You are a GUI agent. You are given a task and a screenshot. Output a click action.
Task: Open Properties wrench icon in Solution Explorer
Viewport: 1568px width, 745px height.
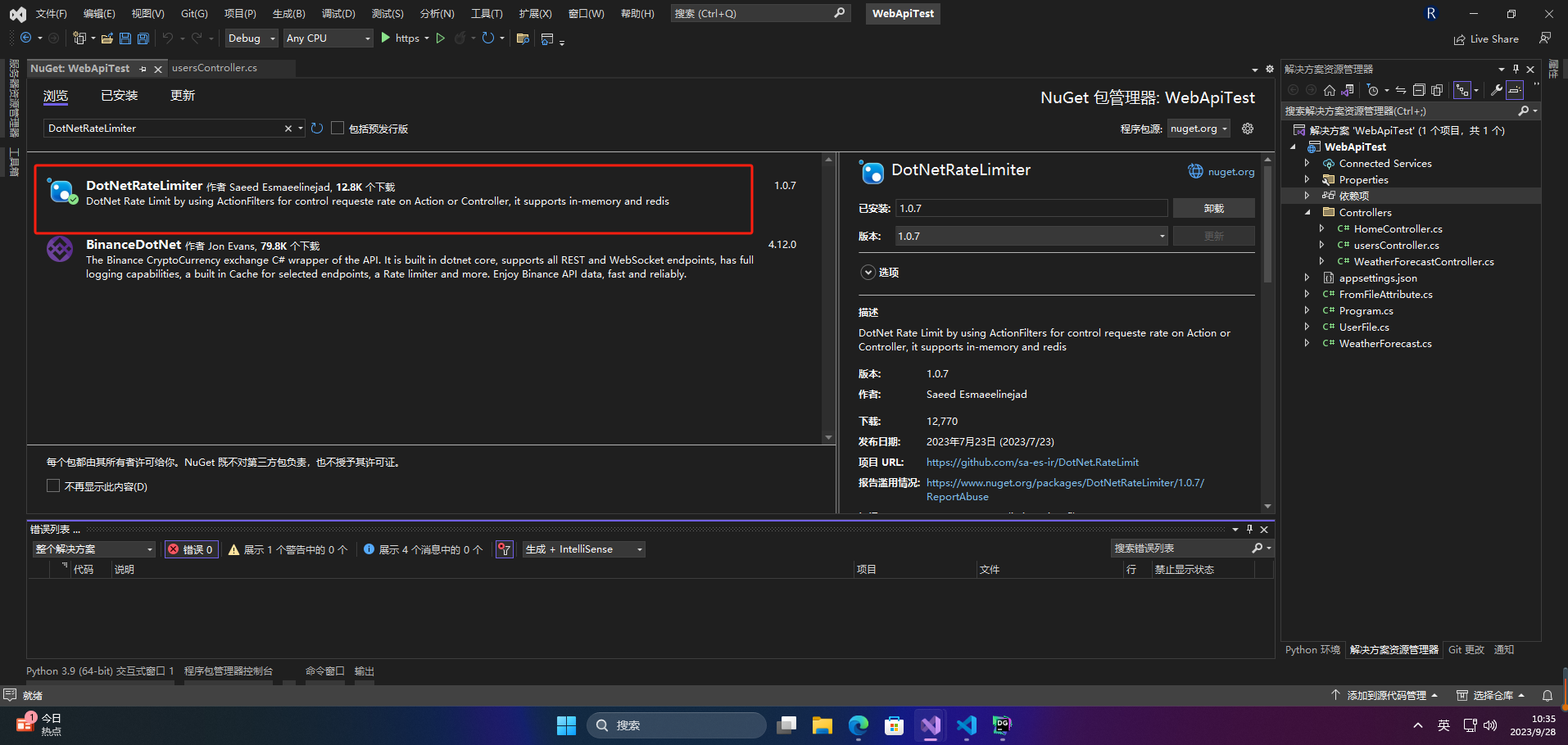pyautogui.click(x=1497, y=90)
